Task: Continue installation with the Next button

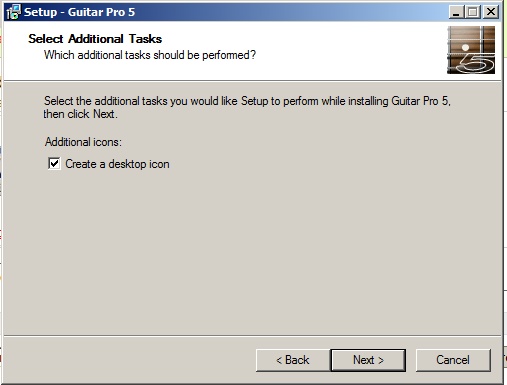Action: tap(368, 360)
